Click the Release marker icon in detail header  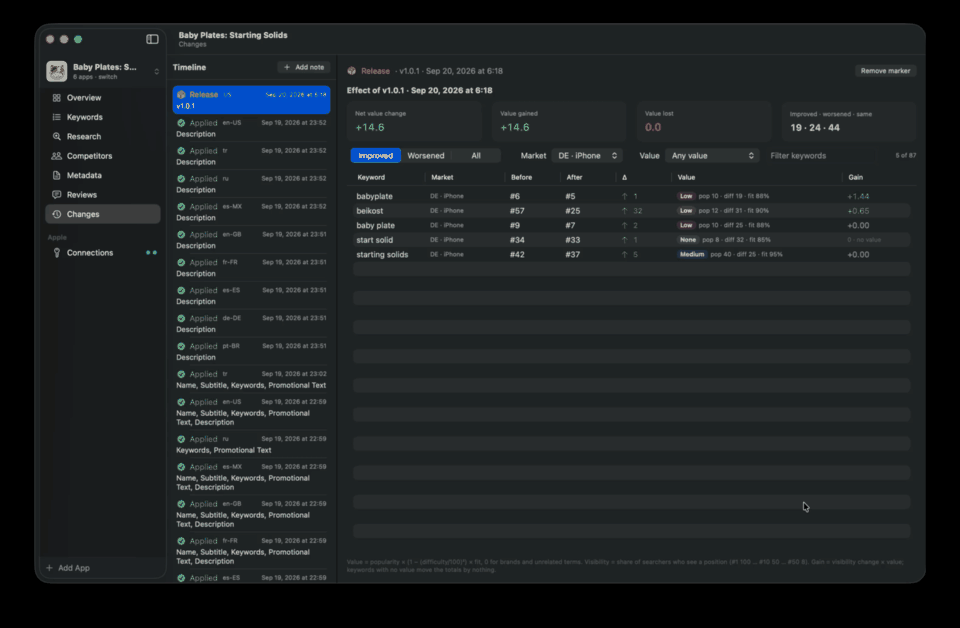352,71
